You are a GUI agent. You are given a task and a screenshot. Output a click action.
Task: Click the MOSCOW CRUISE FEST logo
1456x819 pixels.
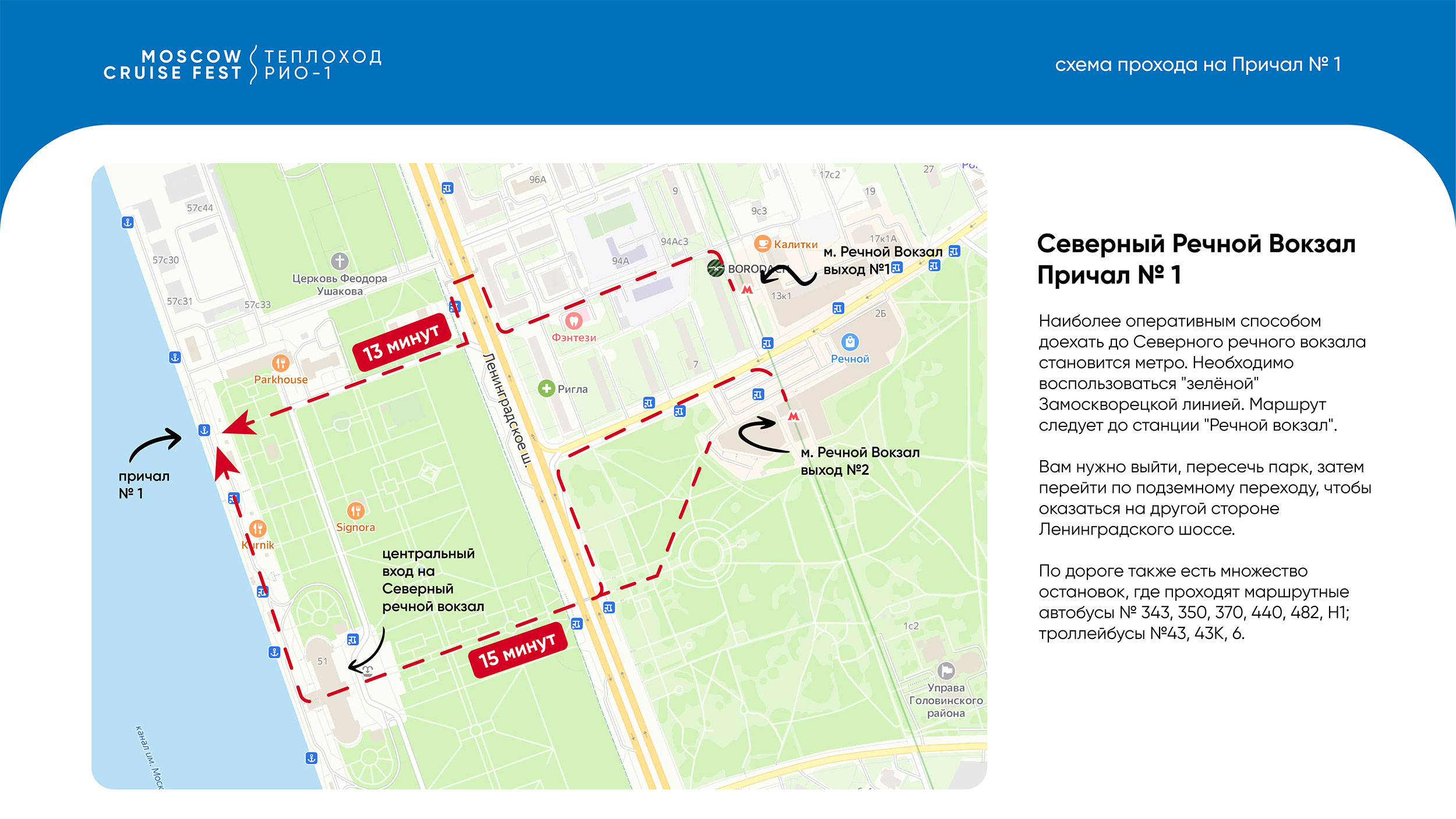coord(172,65)
